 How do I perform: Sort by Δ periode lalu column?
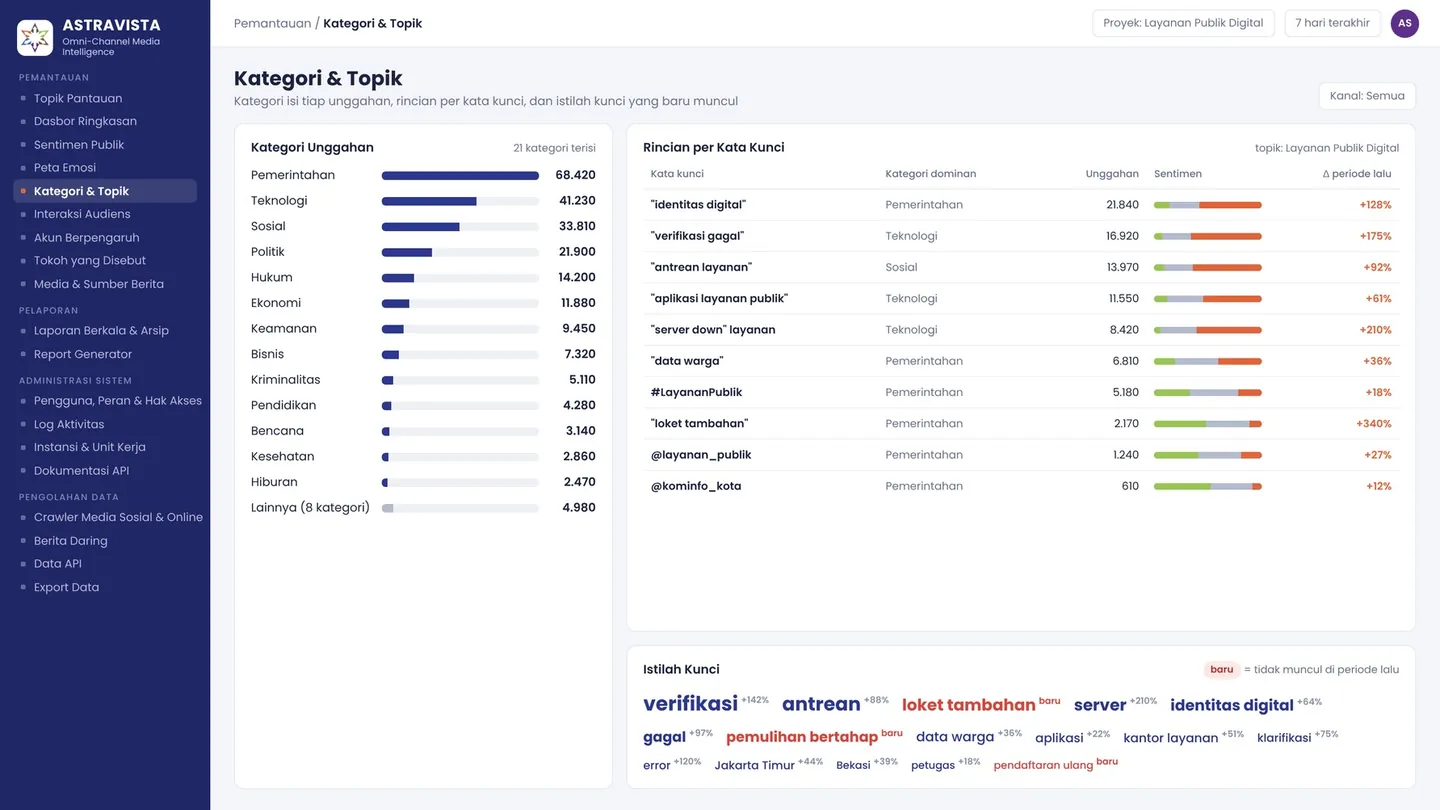pos(1357,174)
